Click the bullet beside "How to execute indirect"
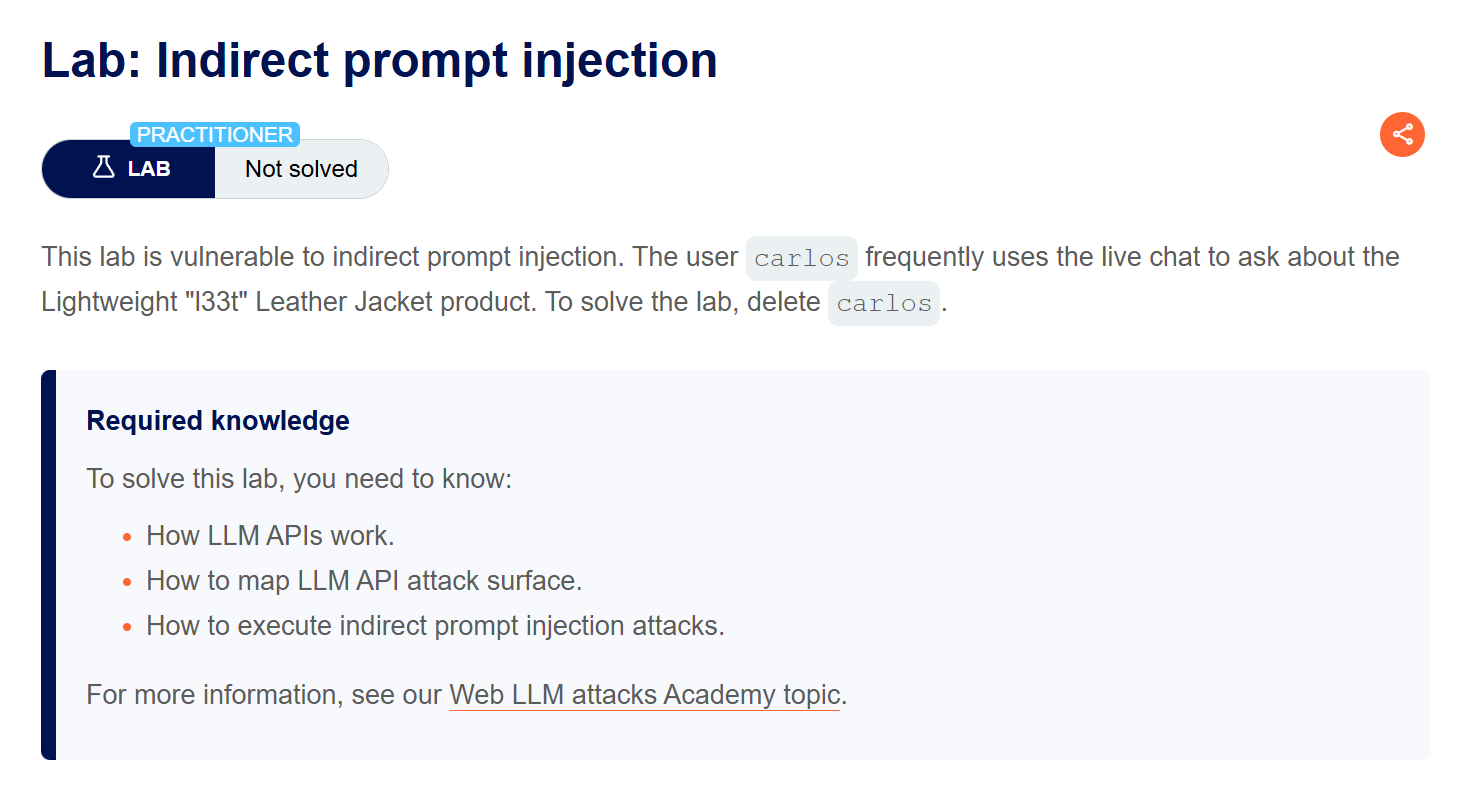 coord(127,627)
